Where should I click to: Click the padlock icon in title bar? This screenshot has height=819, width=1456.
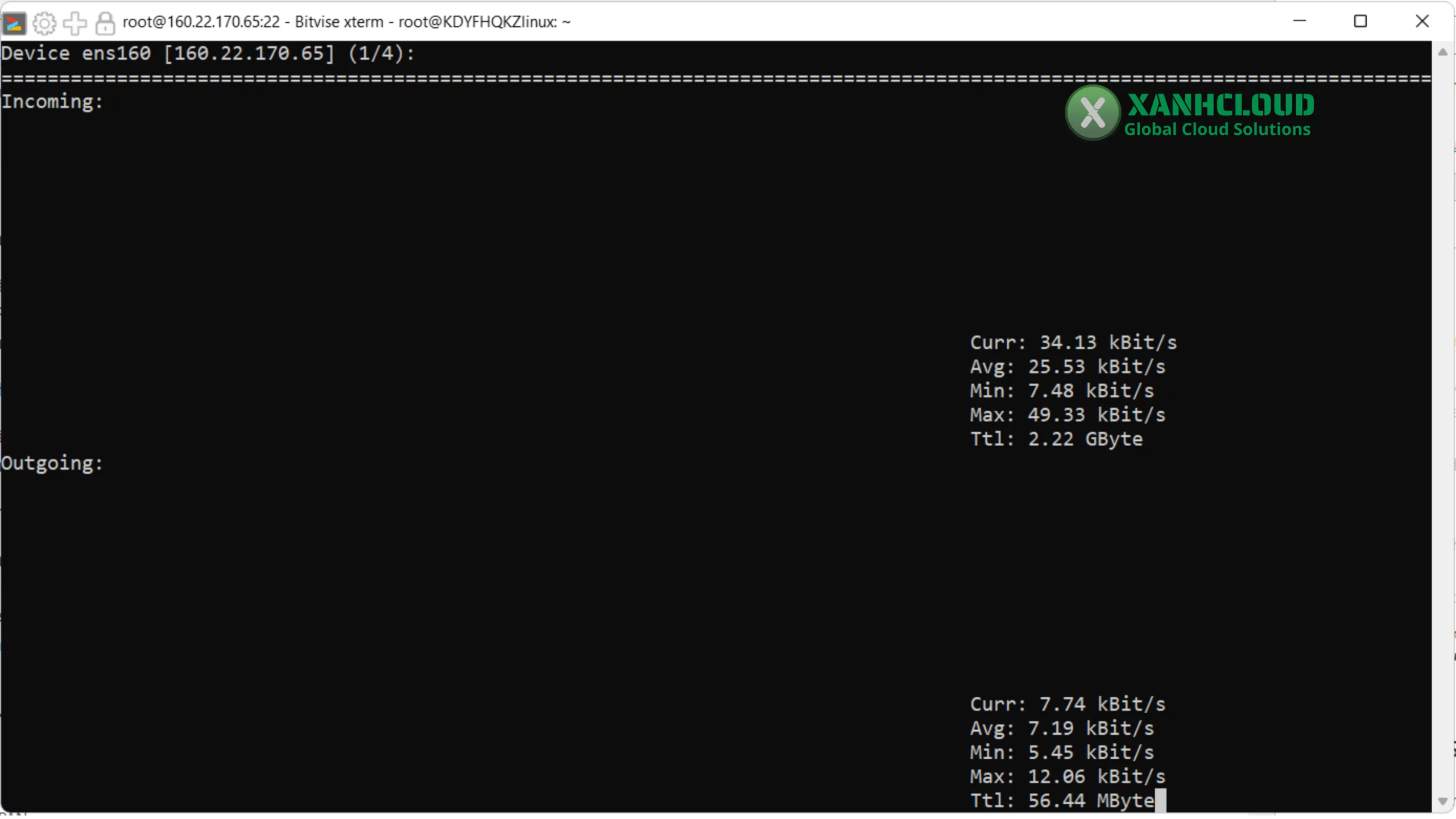[105, 23]
